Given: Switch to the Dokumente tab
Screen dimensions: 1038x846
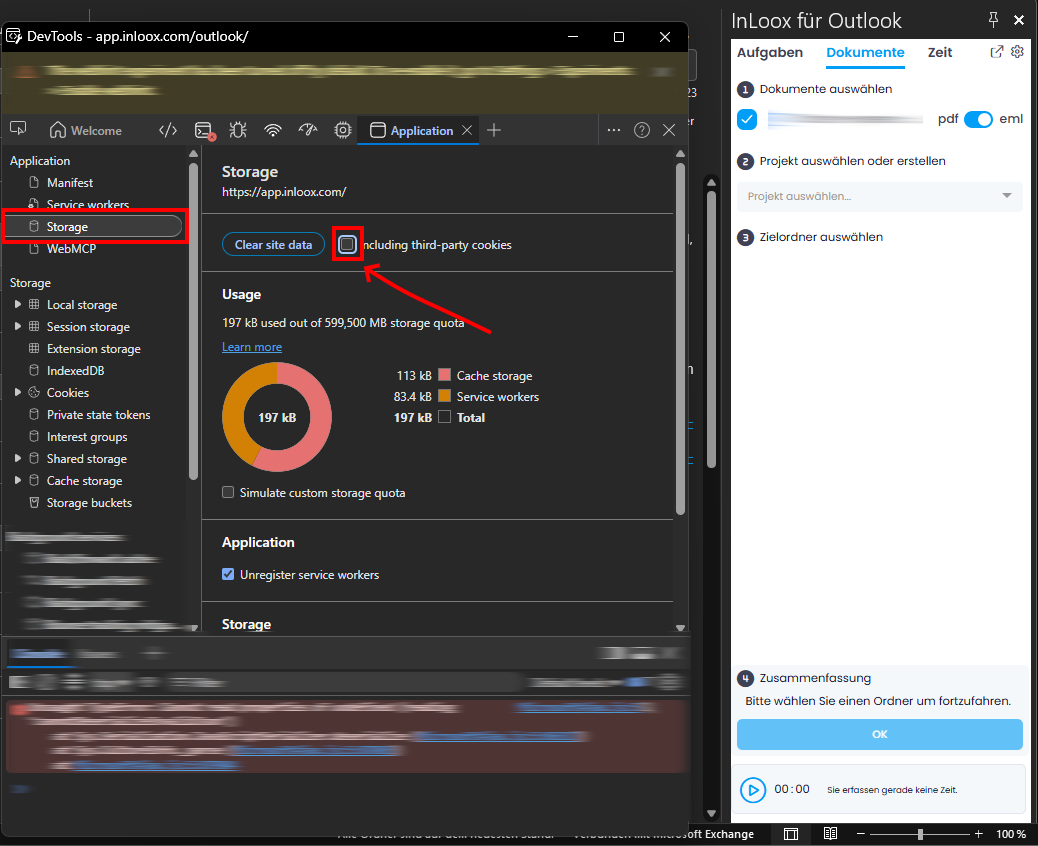Looking at the screenshot, I should pyautogui.click(x=865, y=52).
